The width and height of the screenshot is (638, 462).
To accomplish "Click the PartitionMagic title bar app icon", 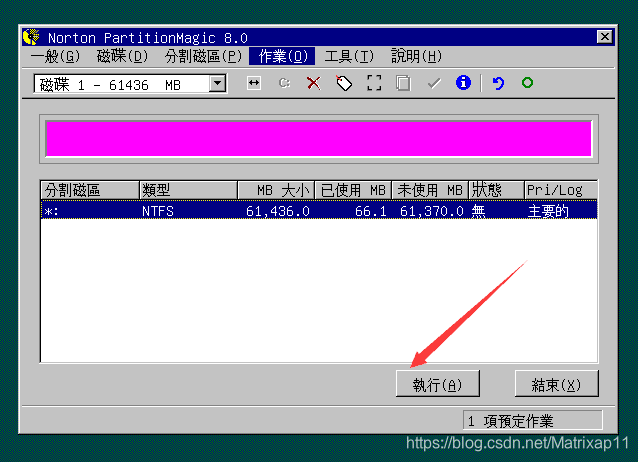I will (x=32, y=37).
